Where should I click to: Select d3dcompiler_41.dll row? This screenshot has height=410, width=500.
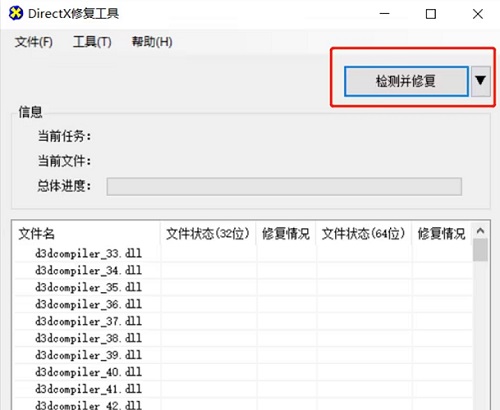click(x=243, y=389)
